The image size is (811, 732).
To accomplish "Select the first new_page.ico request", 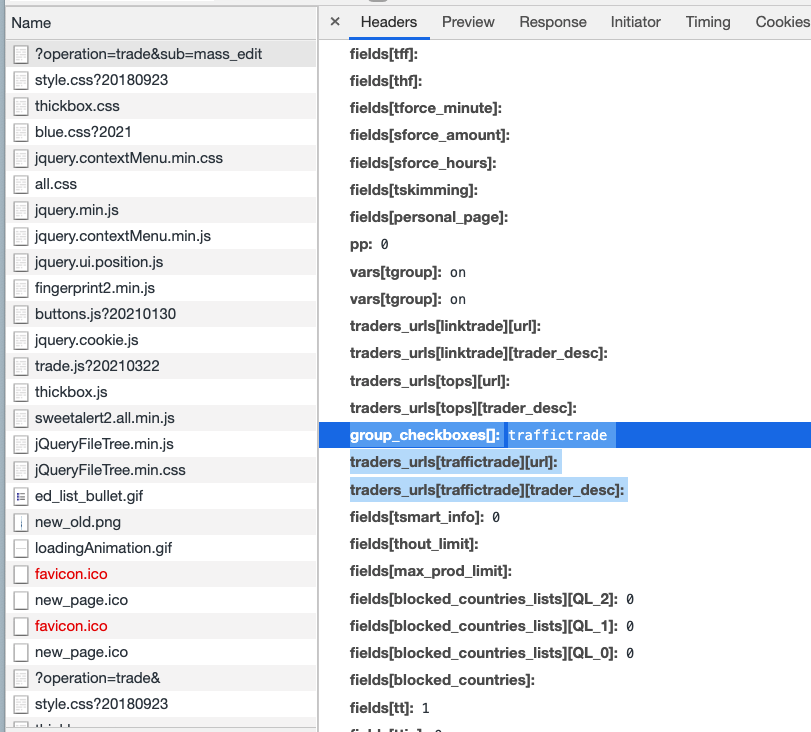I will [x=161, y=600].
